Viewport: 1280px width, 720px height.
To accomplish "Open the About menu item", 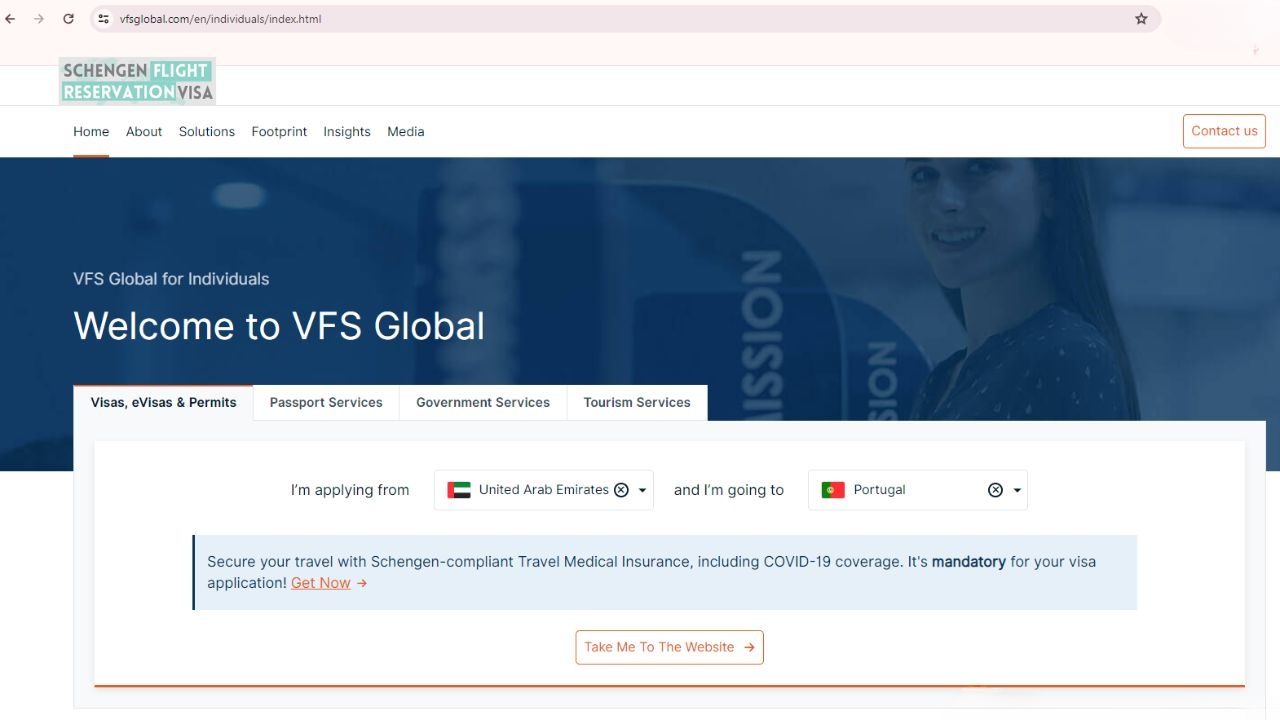I will [x=144, y=131].
